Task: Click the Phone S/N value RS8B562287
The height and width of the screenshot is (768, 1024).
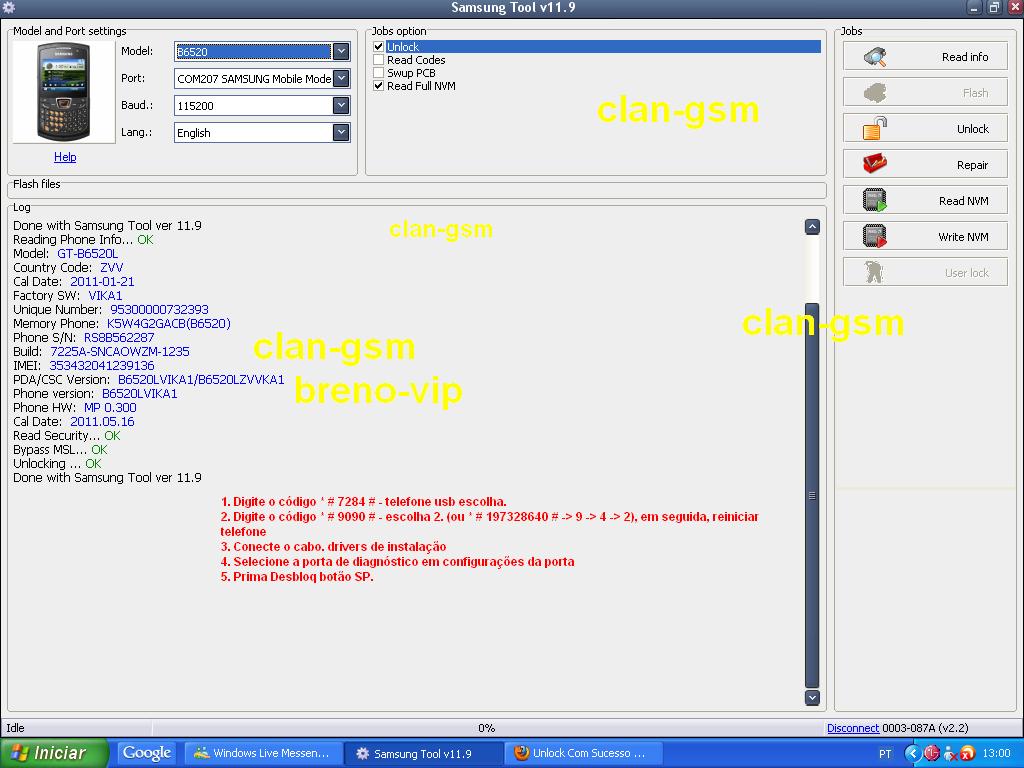Action: tap(119, 338)
